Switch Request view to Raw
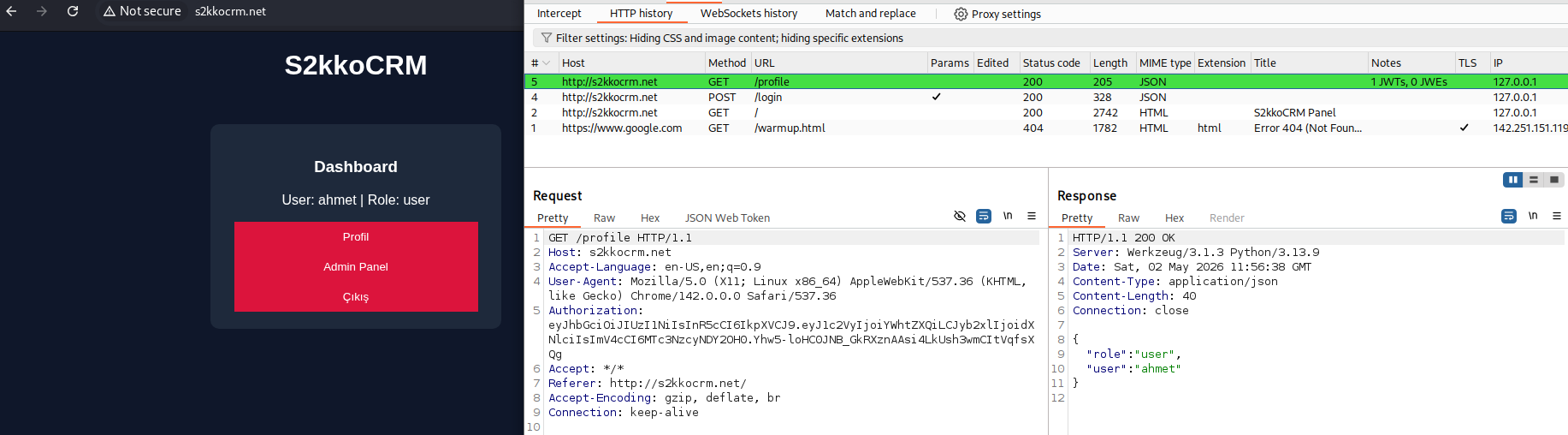The height and width of the screenshot is (435, 1568). click(604, 218)
